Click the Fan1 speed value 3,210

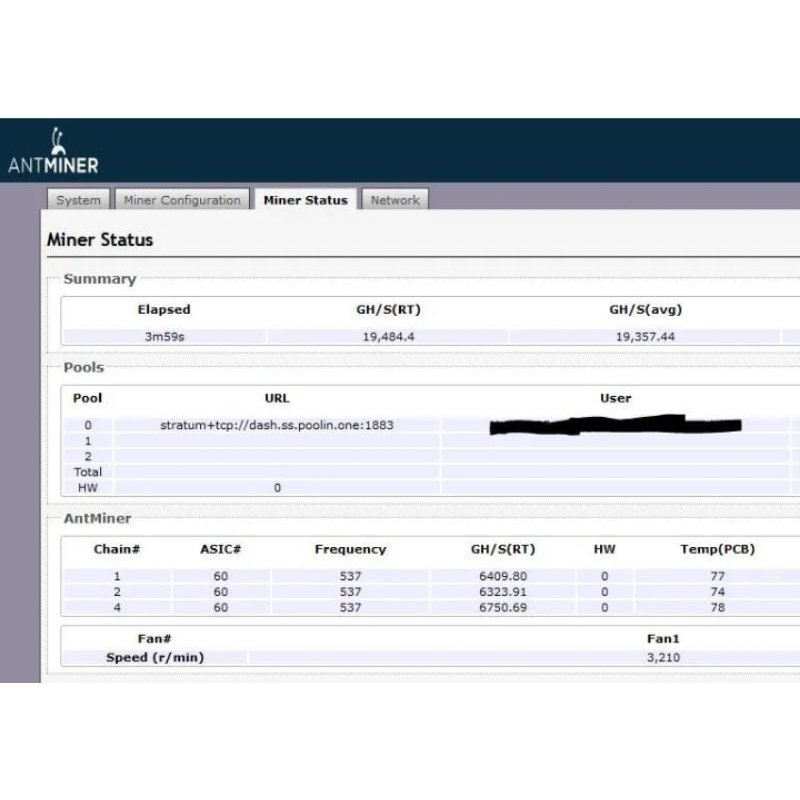tap(665, 658)
